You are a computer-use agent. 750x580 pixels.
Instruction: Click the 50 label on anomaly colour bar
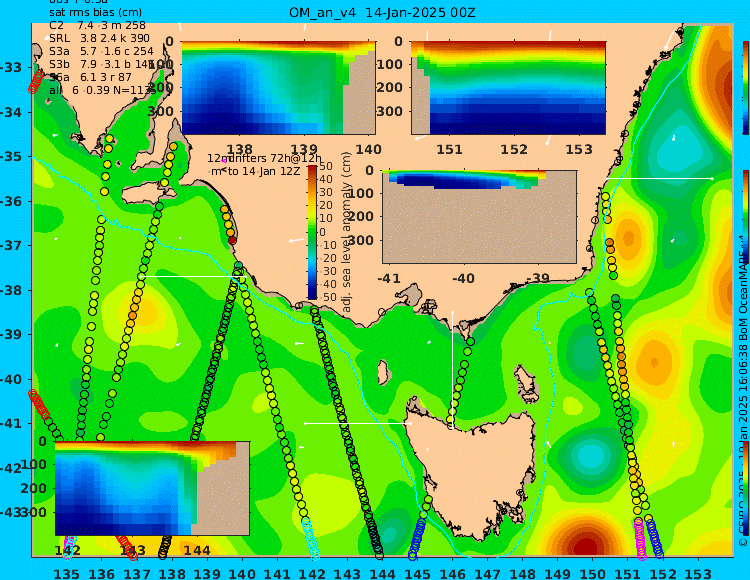(326, 166)
